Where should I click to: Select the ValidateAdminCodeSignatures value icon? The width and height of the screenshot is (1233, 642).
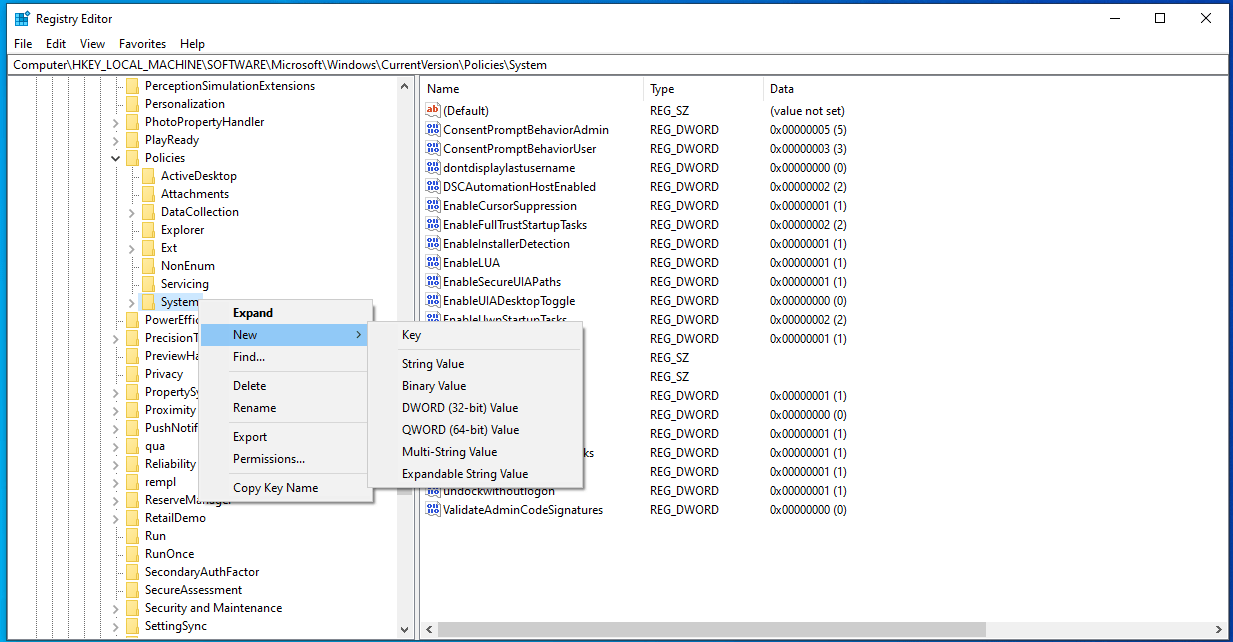pyautogui.click(x=433, y=509)
